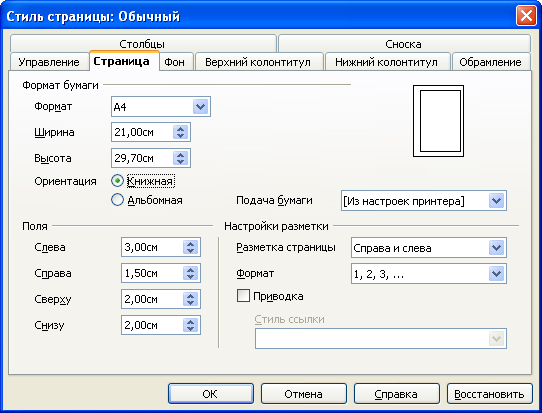542x413 pixels.
Task: Increase Ширина with up arrow
Action: [x=180, y=128]
